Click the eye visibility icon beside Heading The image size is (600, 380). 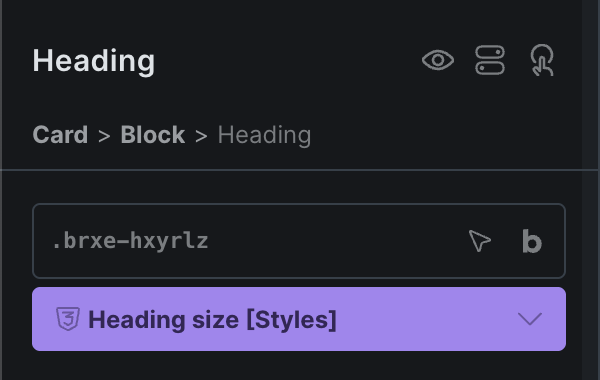[438, 60]
